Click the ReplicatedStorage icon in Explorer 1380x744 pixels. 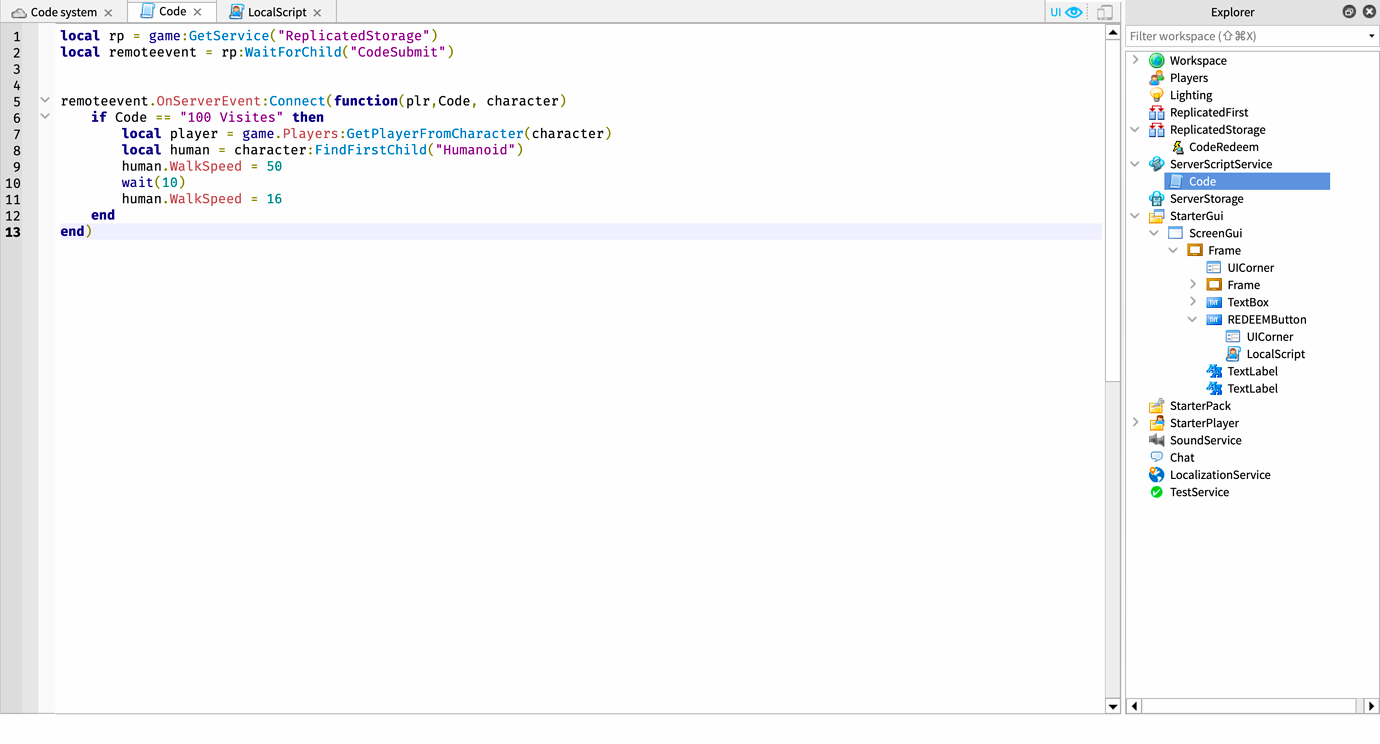coord(1157,130)
